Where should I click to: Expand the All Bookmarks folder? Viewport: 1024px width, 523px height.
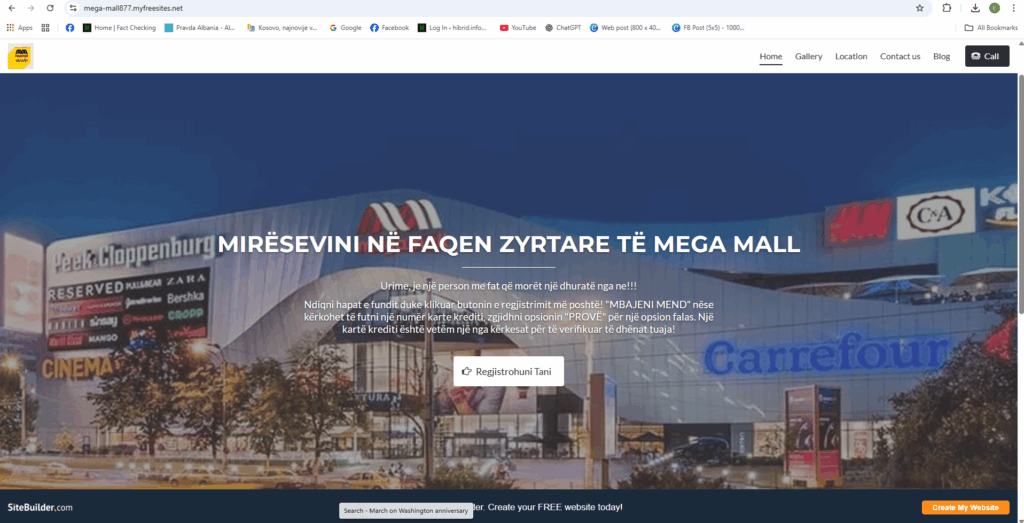[x=990, y=28]
